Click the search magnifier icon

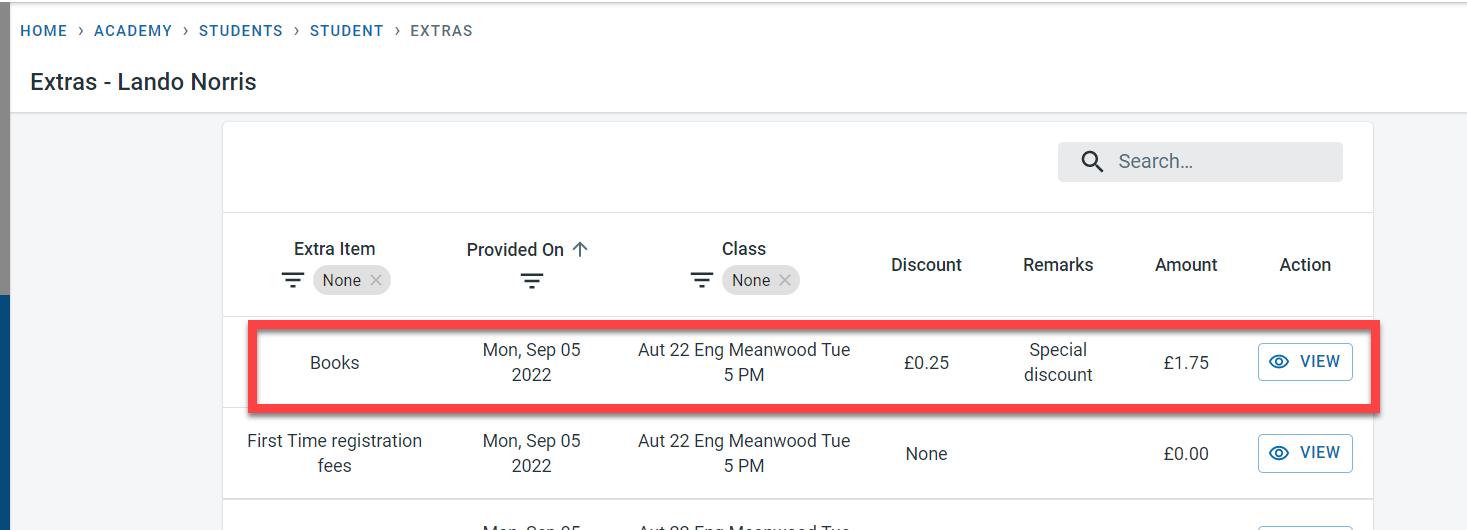pos(1093,162)
